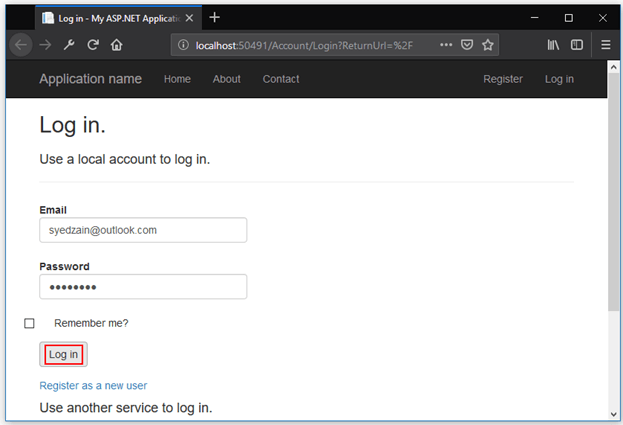623x425 pixels.
Task: Click the Log in submit button
Action: (x=63, y=354)
